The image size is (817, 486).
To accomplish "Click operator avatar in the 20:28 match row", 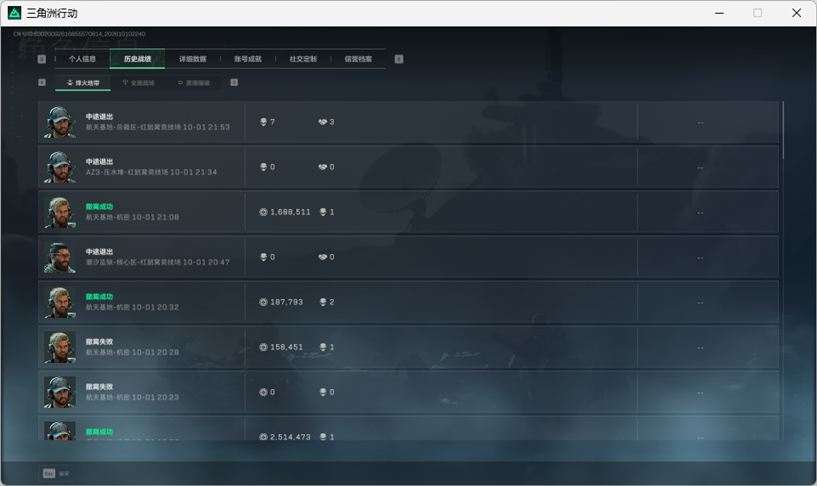I will tap(59, 347).
